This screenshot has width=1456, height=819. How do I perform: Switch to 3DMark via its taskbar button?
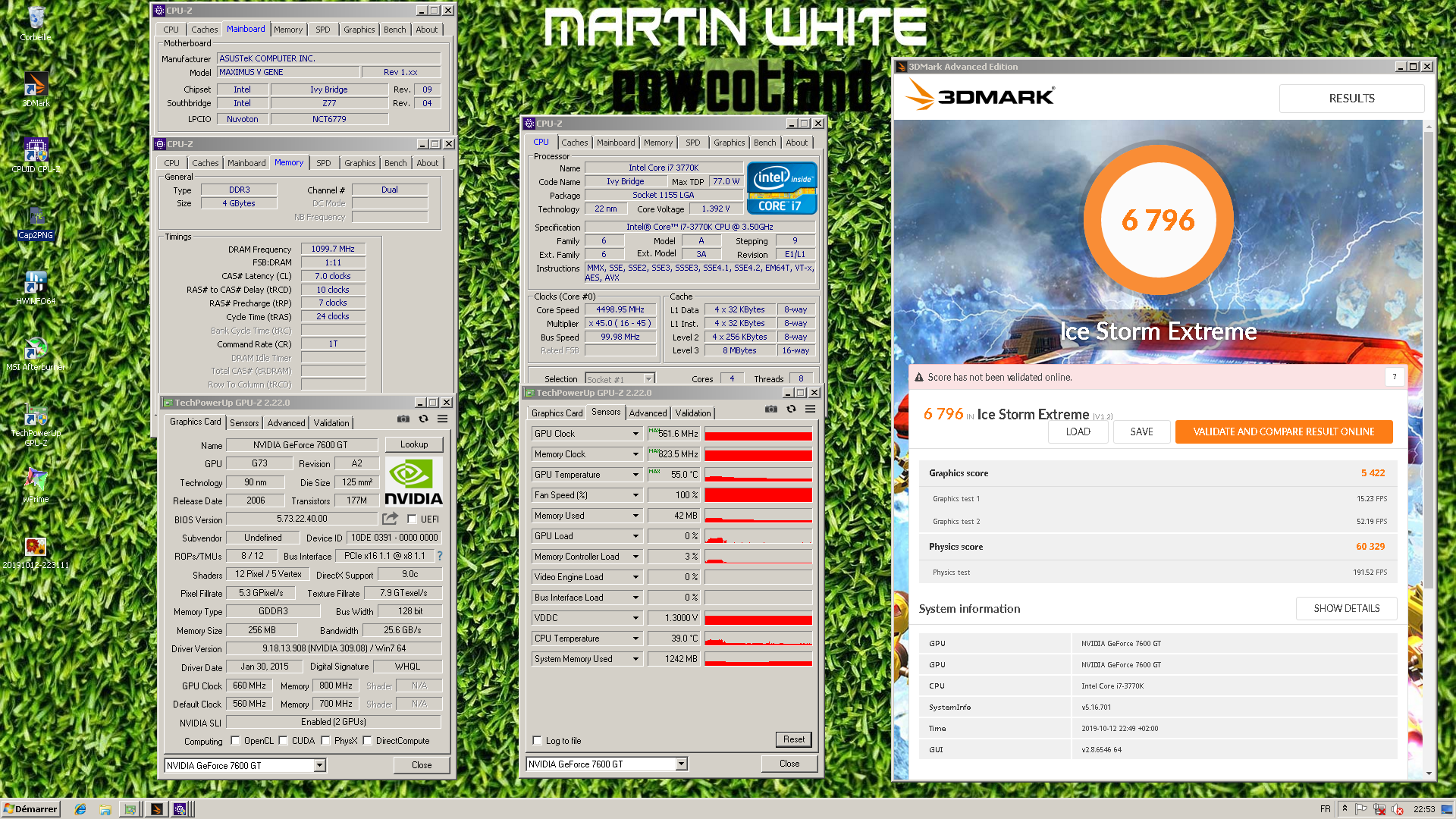pyautogui.click(x=155, y=809)
